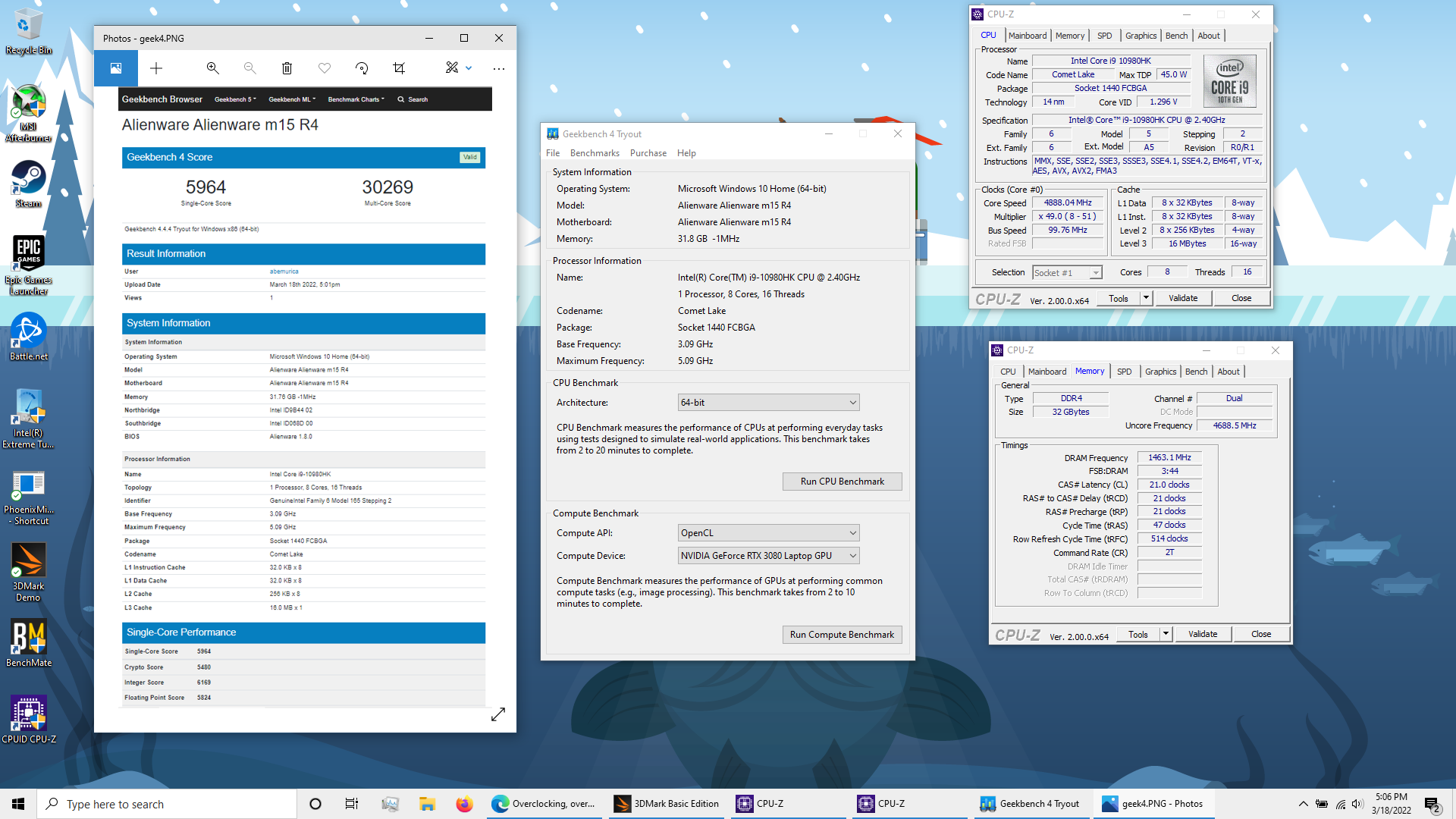Zoom in on the photo
The width and height of the screenshot is (1456, 819).
pos(212,68)
